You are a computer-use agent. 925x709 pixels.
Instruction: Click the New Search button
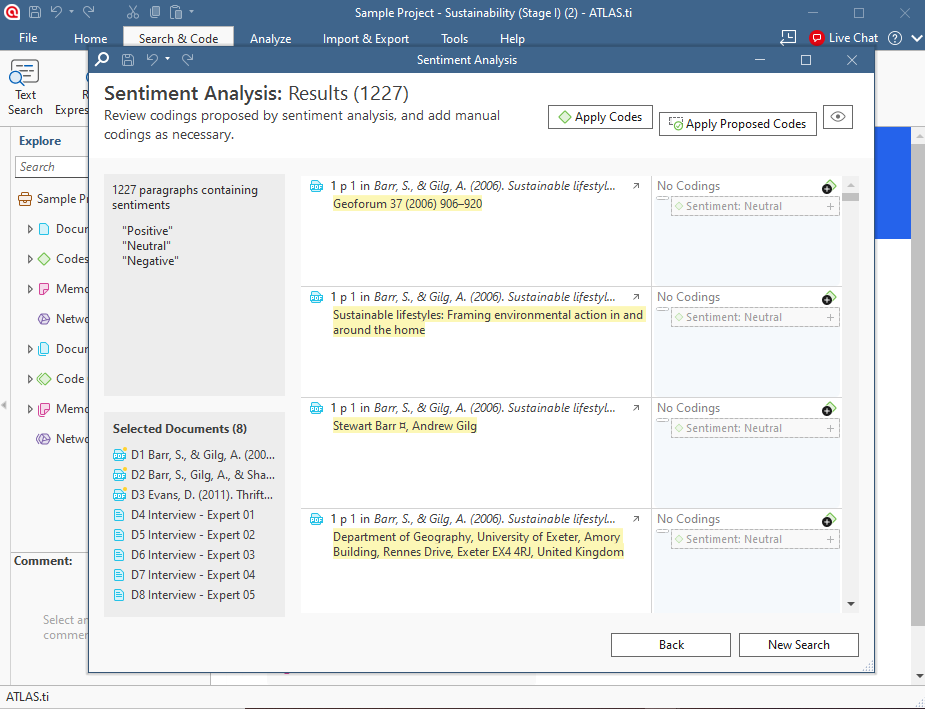799,645
